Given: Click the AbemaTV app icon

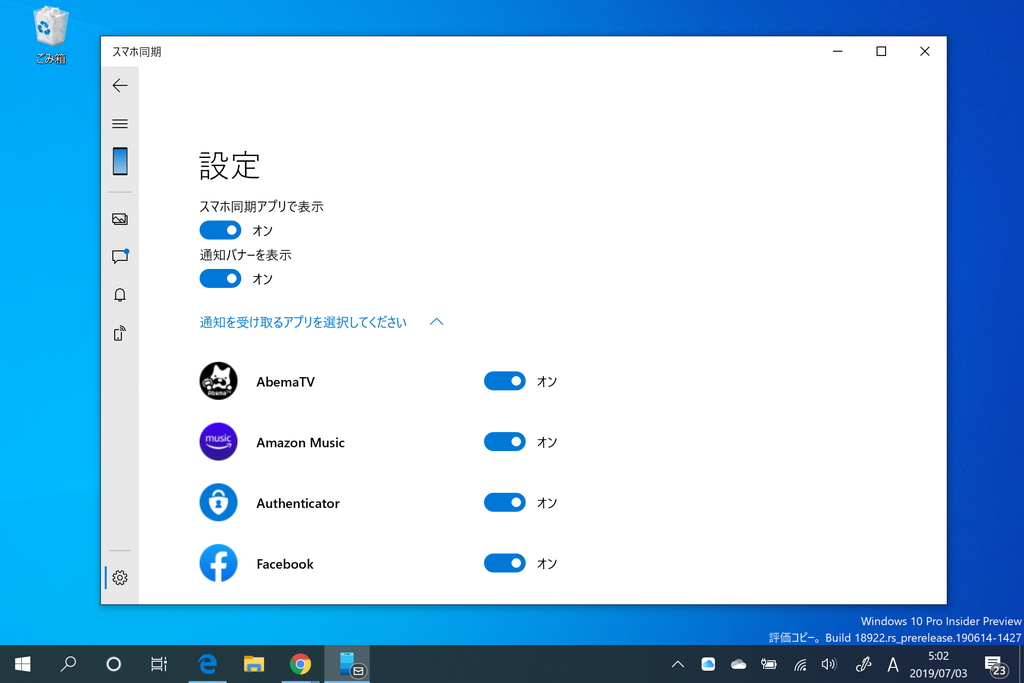Looking at the screenshot, I should pos(219,381).
